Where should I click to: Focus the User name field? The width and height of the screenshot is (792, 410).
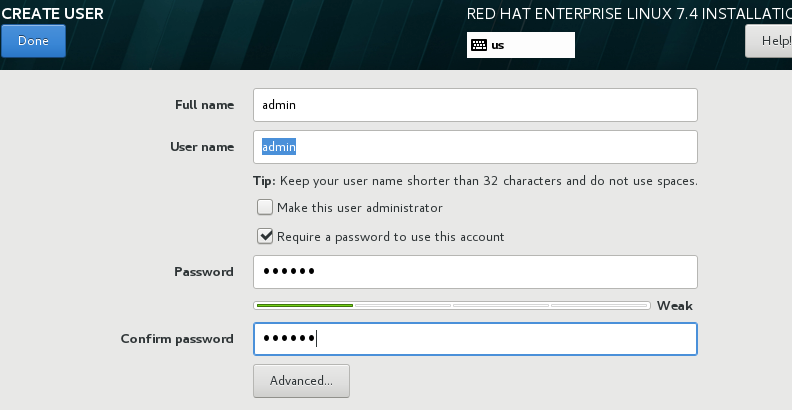click(475, 147)
